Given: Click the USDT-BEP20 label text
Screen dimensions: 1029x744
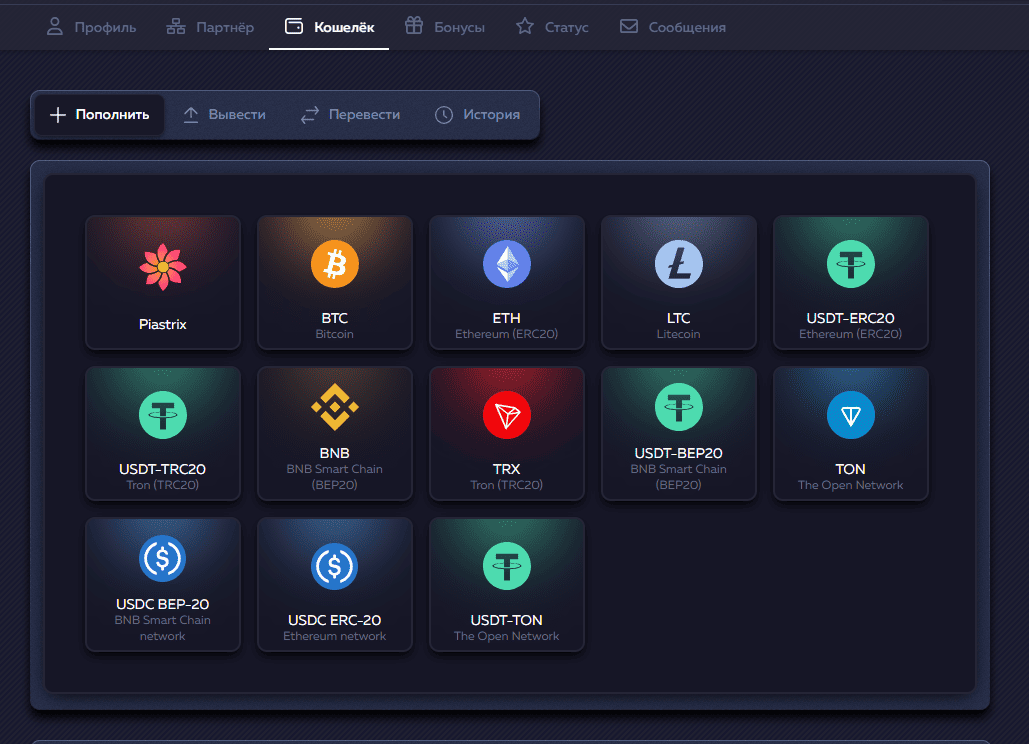Looking at the screenshot, I should click(679, 453).
